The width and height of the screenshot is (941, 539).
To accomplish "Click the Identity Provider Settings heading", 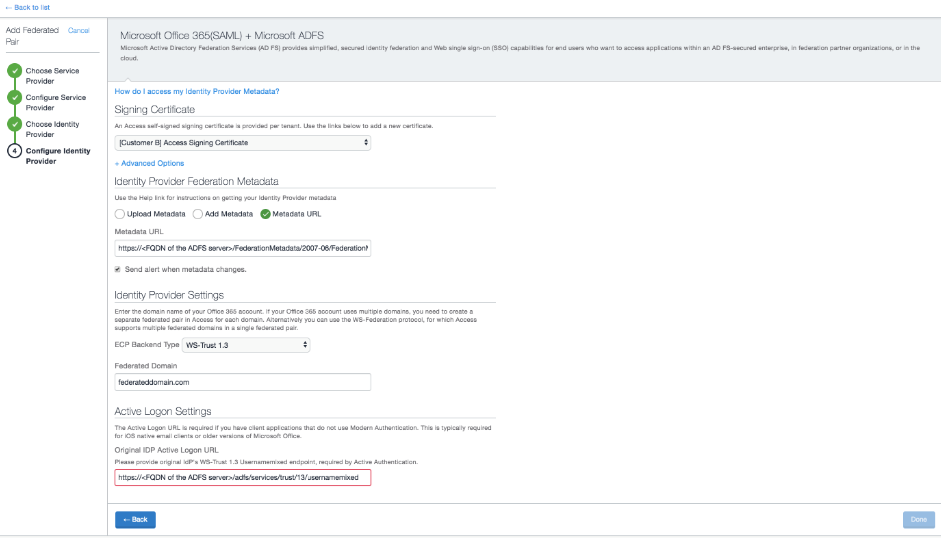I will point(169,295).
